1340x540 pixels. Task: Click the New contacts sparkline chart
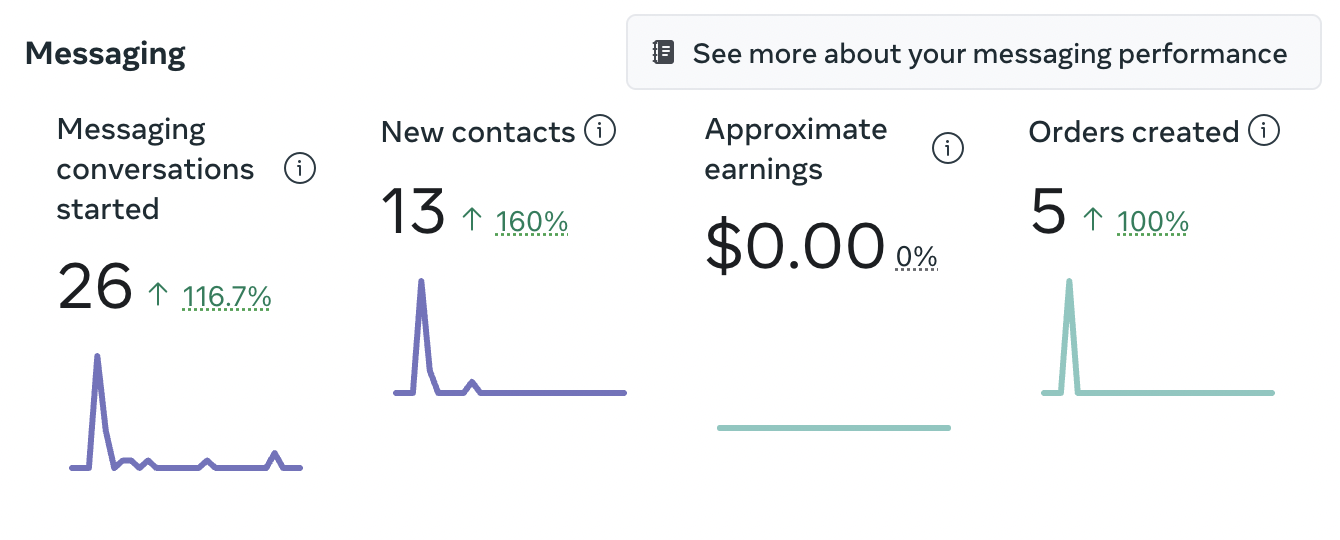509,345
